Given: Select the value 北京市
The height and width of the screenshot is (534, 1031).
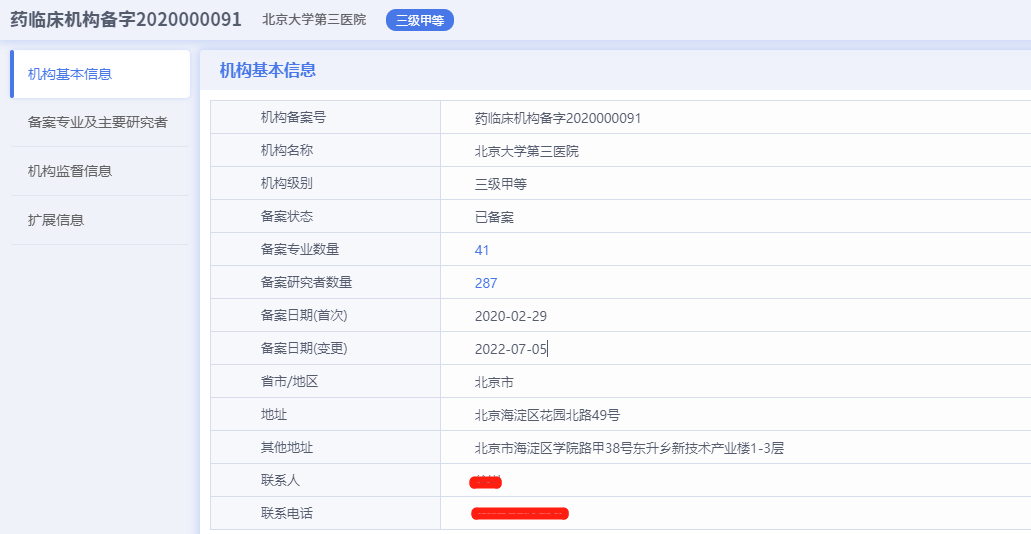Looking at the screenshot, I should pos(494,381).
